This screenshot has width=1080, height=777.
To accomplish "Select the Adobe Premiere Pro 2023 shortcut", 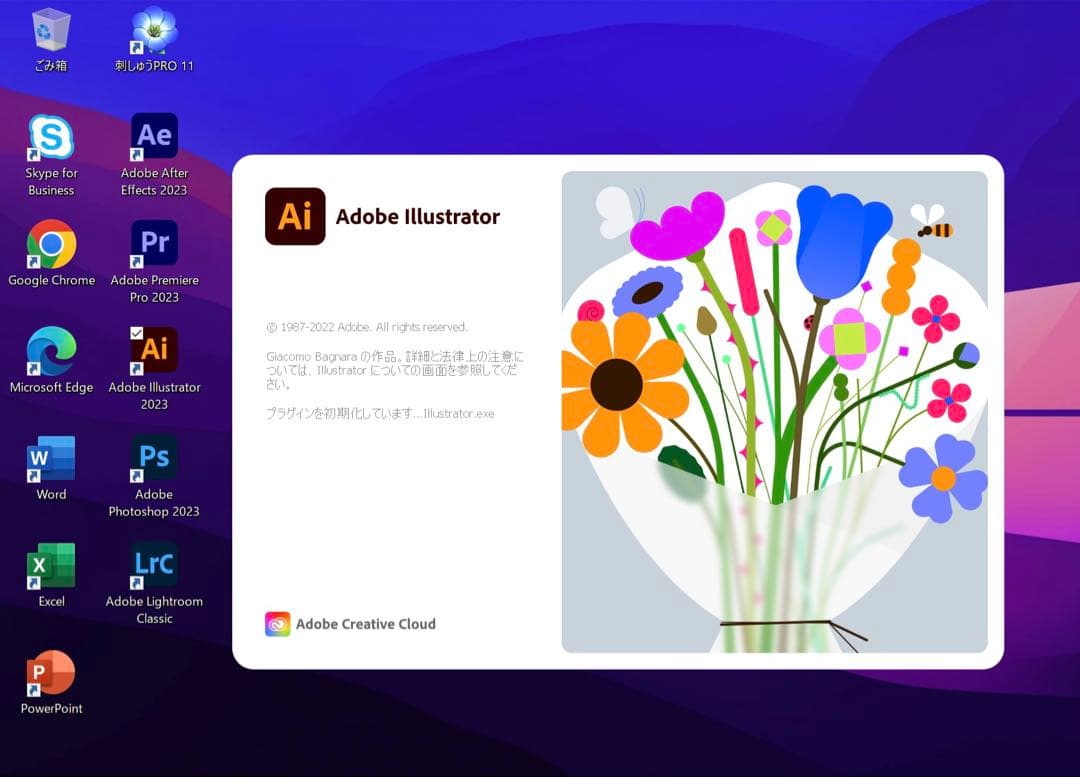I will coord(154,244).
